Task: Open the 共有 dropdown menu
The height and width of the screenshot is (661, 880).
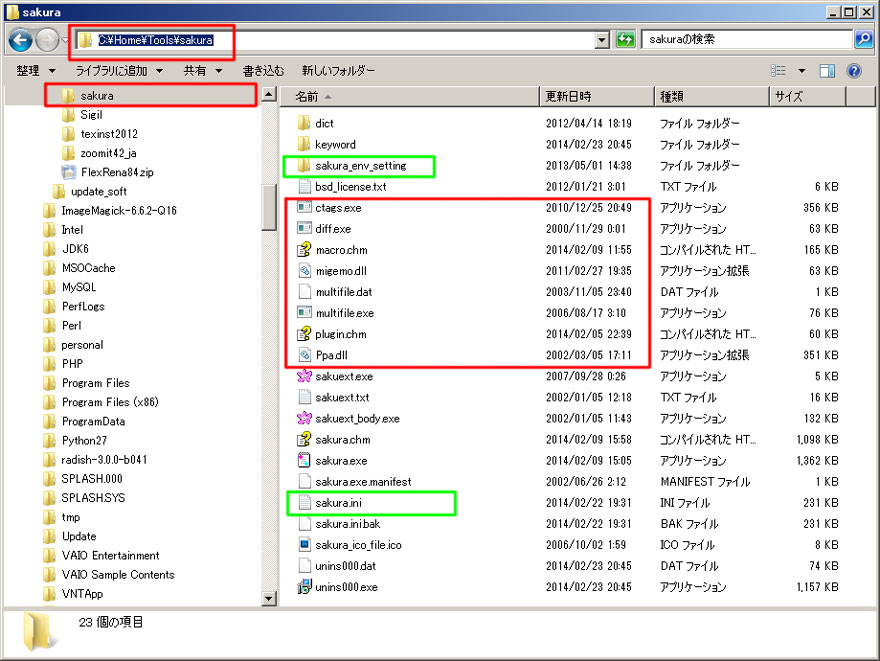Action: point(203,71)
